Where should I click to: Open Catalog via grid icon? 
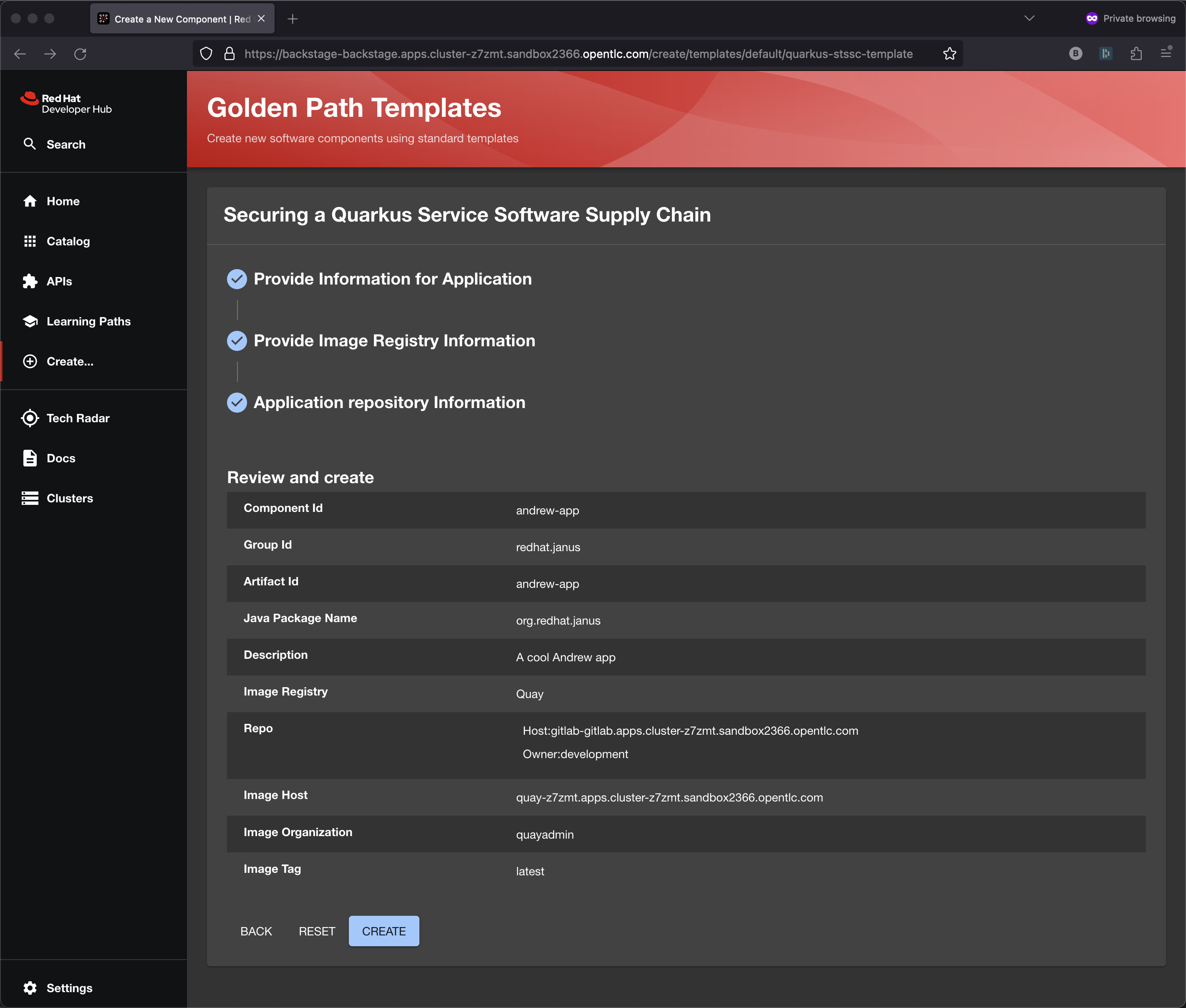coord(30,241)
